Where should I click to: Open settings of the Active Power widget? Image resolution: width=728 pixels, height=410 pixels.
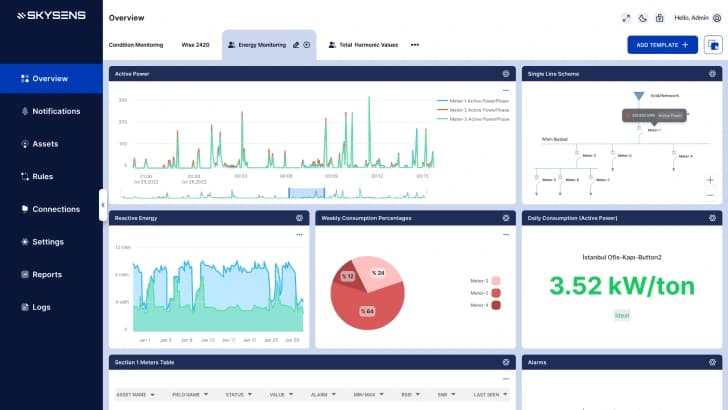(506, 74)
